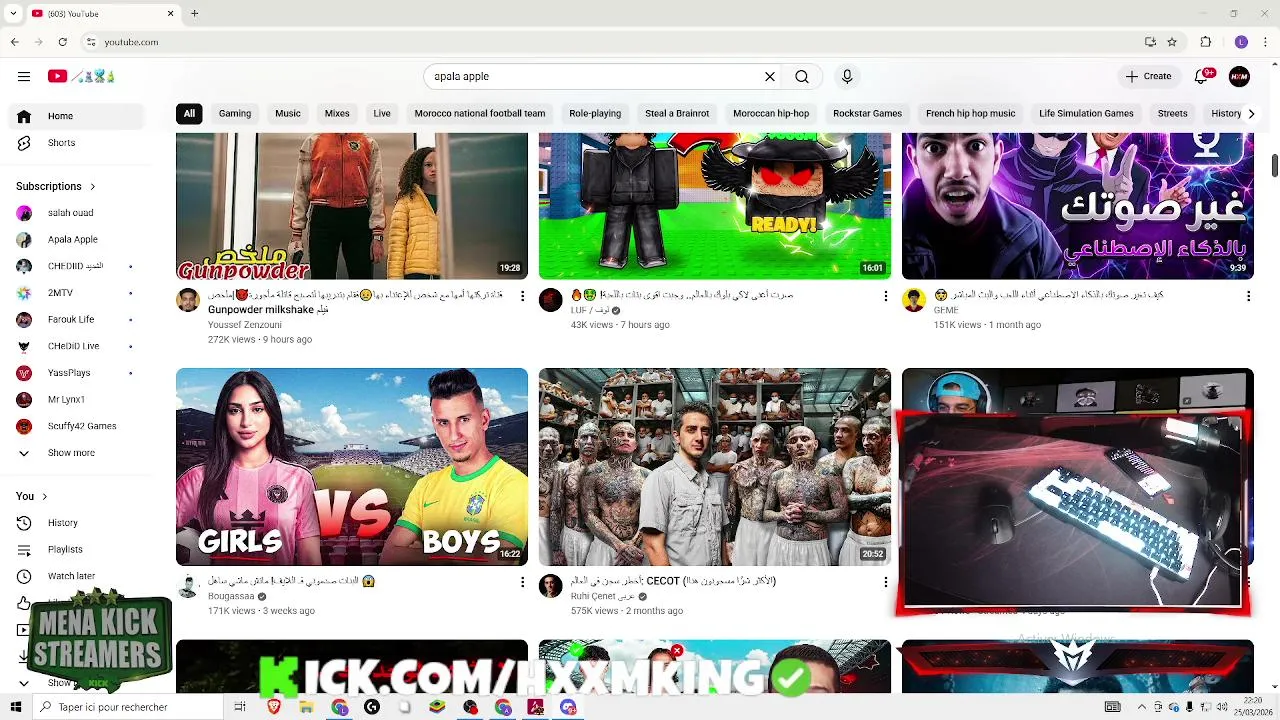
Task: Open the notifications bell
Action: click(1204, 76)
